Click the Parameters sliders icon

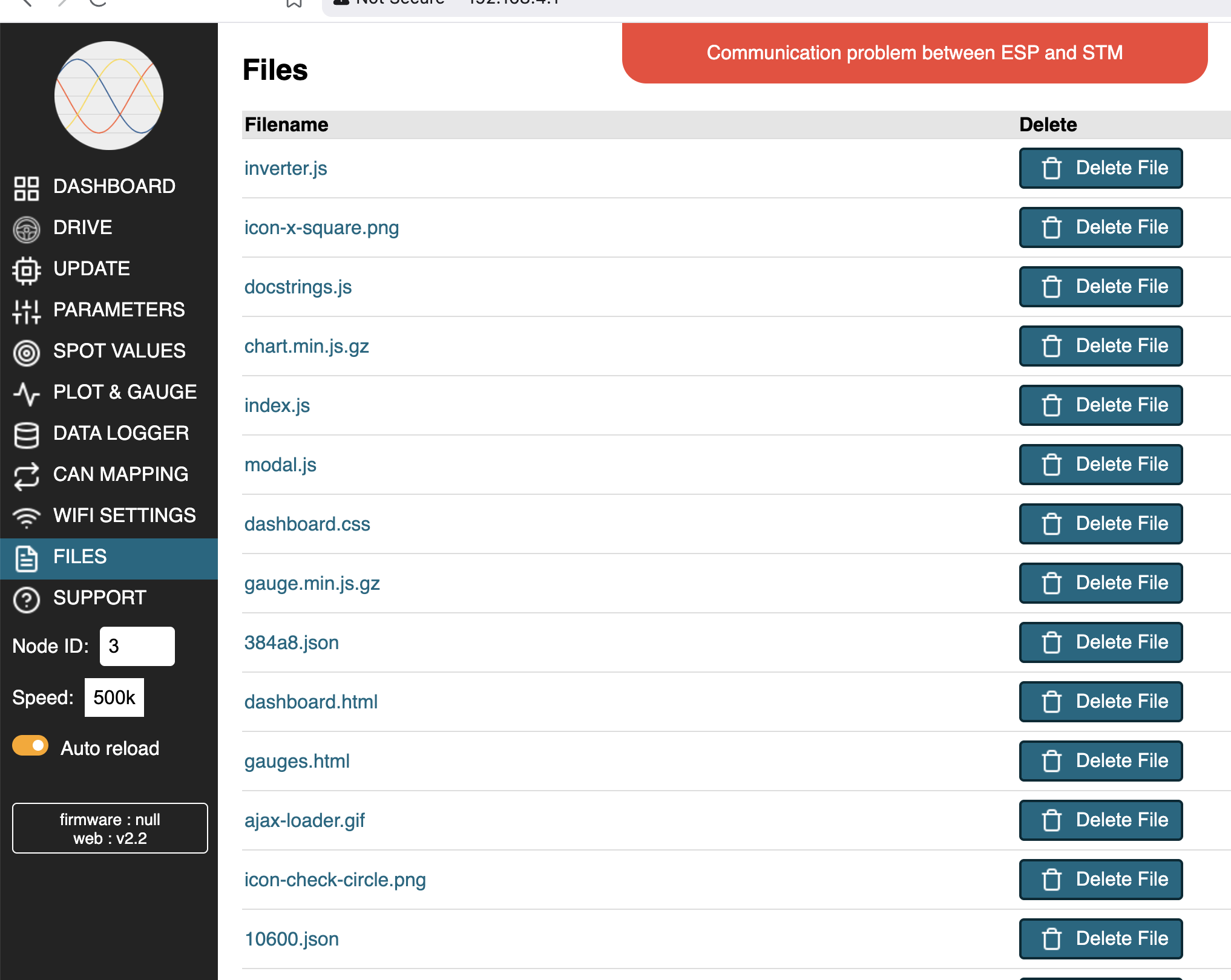pos(26,312)
